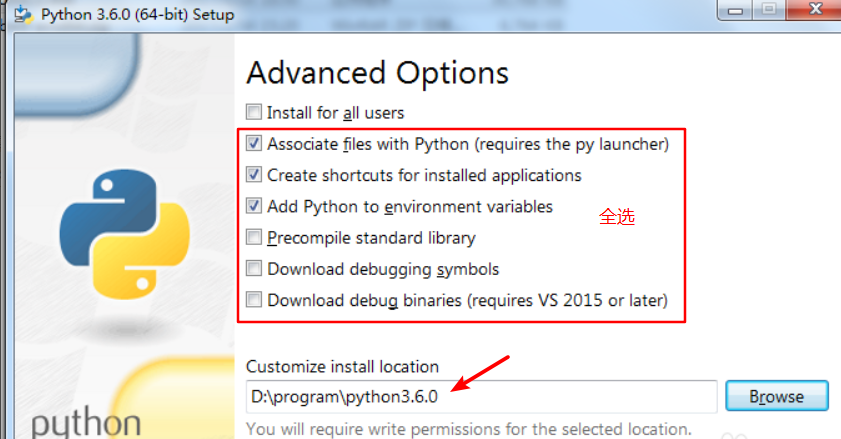Toggle Create shortcuts for installed applications
This screenshot has width=841, height=439.
pyautogui.click(x=254, y=174)
